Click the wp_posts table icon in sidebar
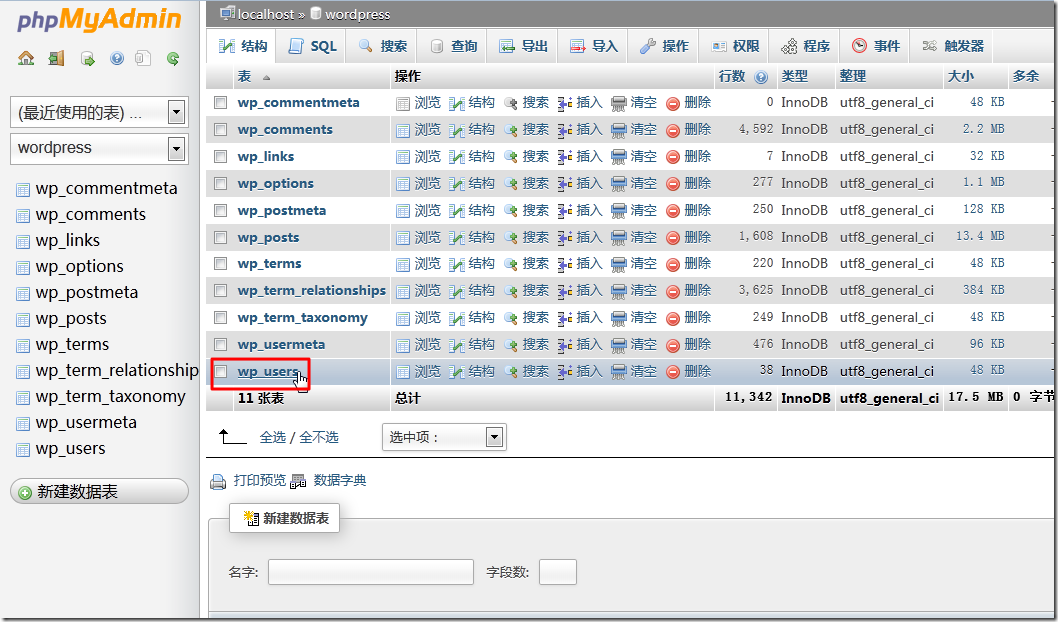The width and height of the screenshot is (1058, 622). click(23, 320)
